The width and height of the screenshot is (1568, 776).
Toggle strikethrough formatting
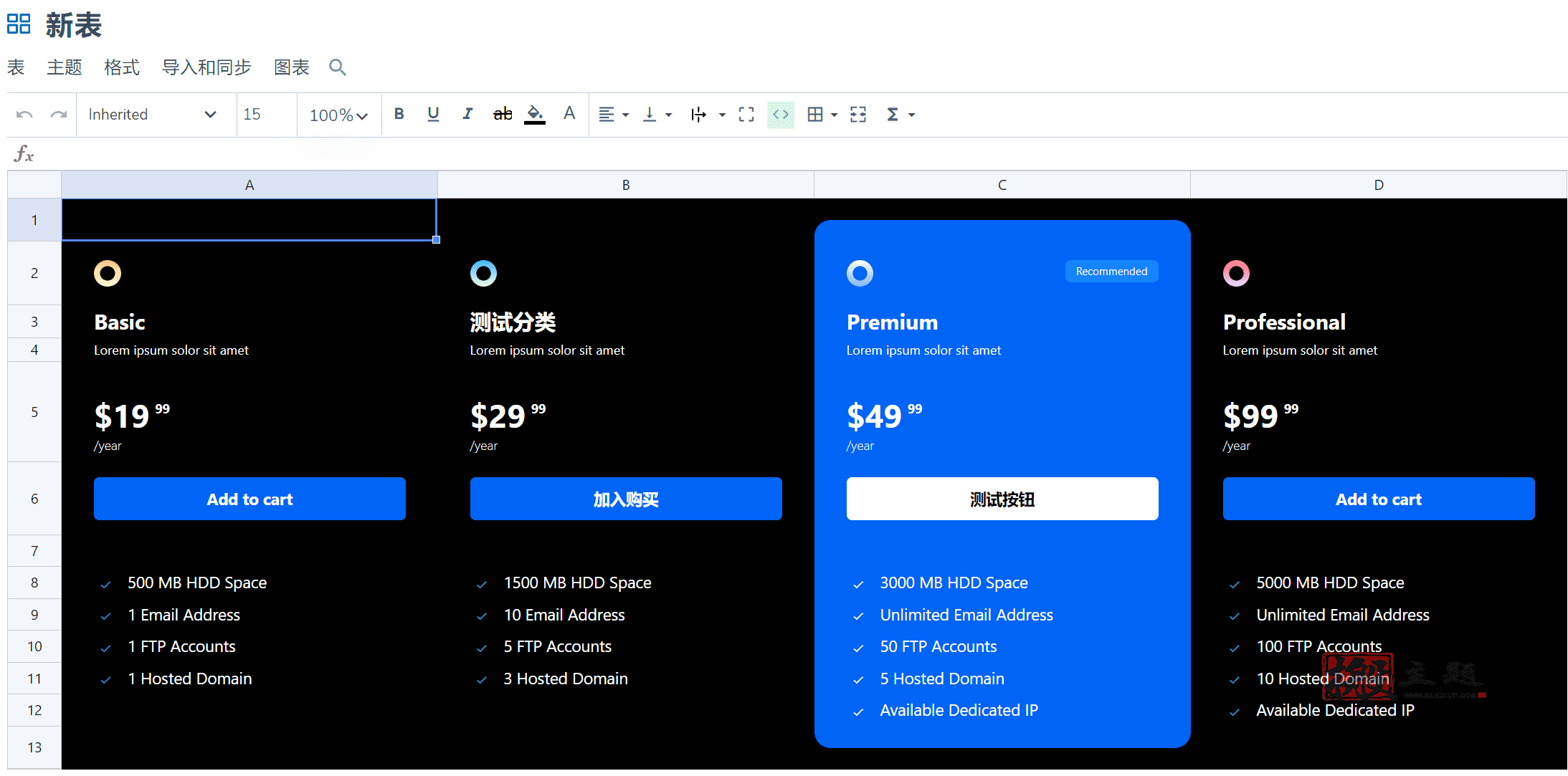[x=503, y=114]
